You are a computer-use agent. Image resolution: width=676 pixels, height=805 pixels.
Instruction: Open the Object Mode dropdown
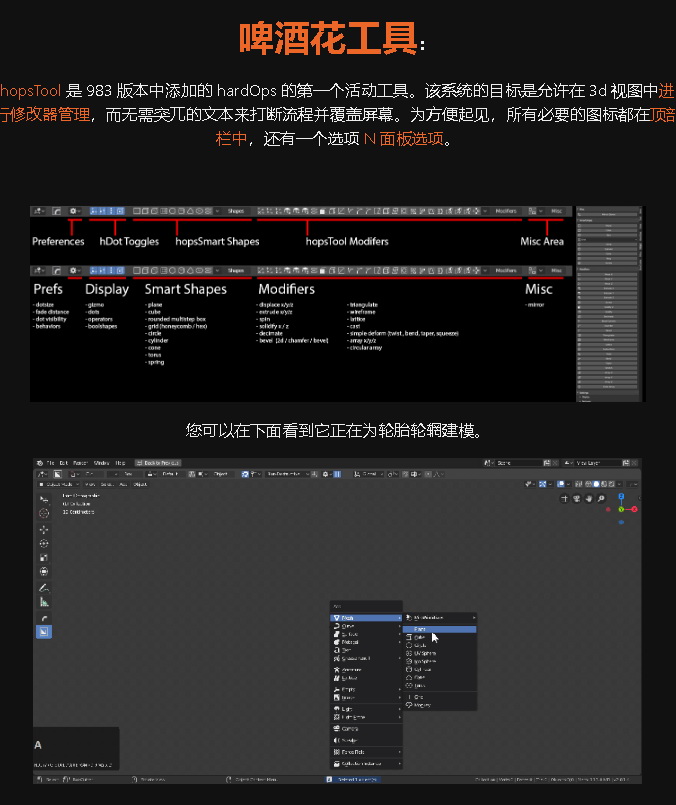[59, 484]
